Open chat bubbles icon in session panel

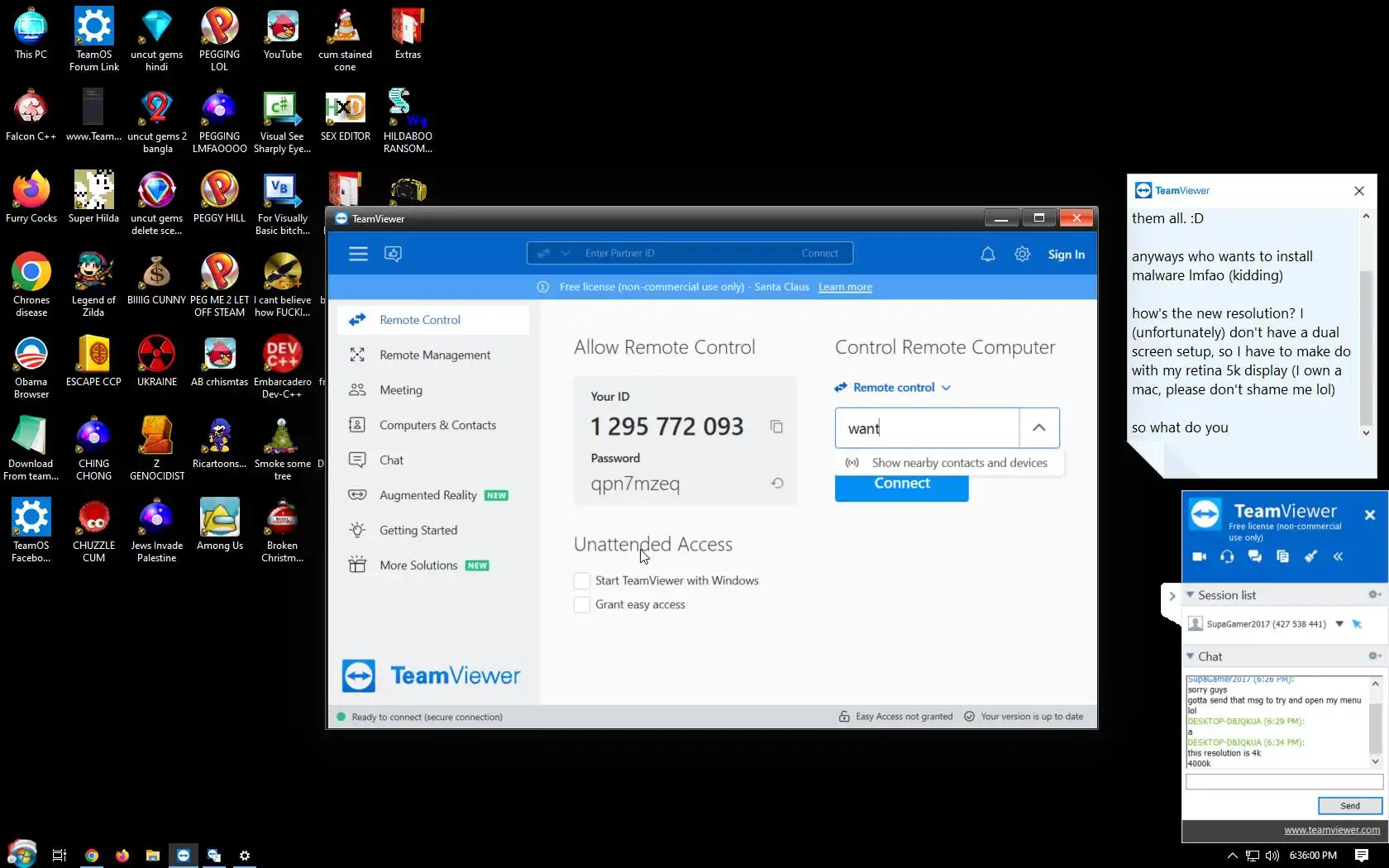1255,556
